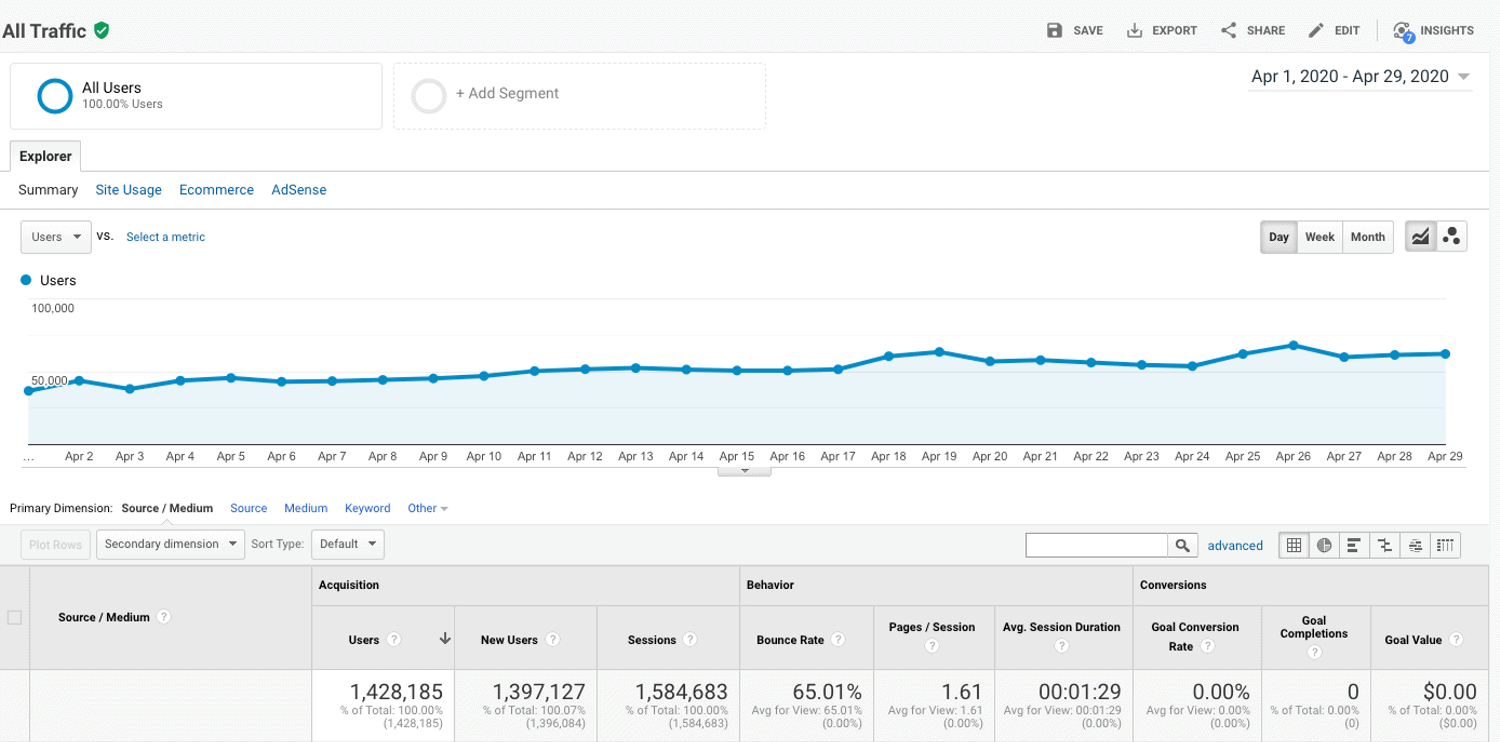Click the magnifier search icon

click(x=1182, y=545)
